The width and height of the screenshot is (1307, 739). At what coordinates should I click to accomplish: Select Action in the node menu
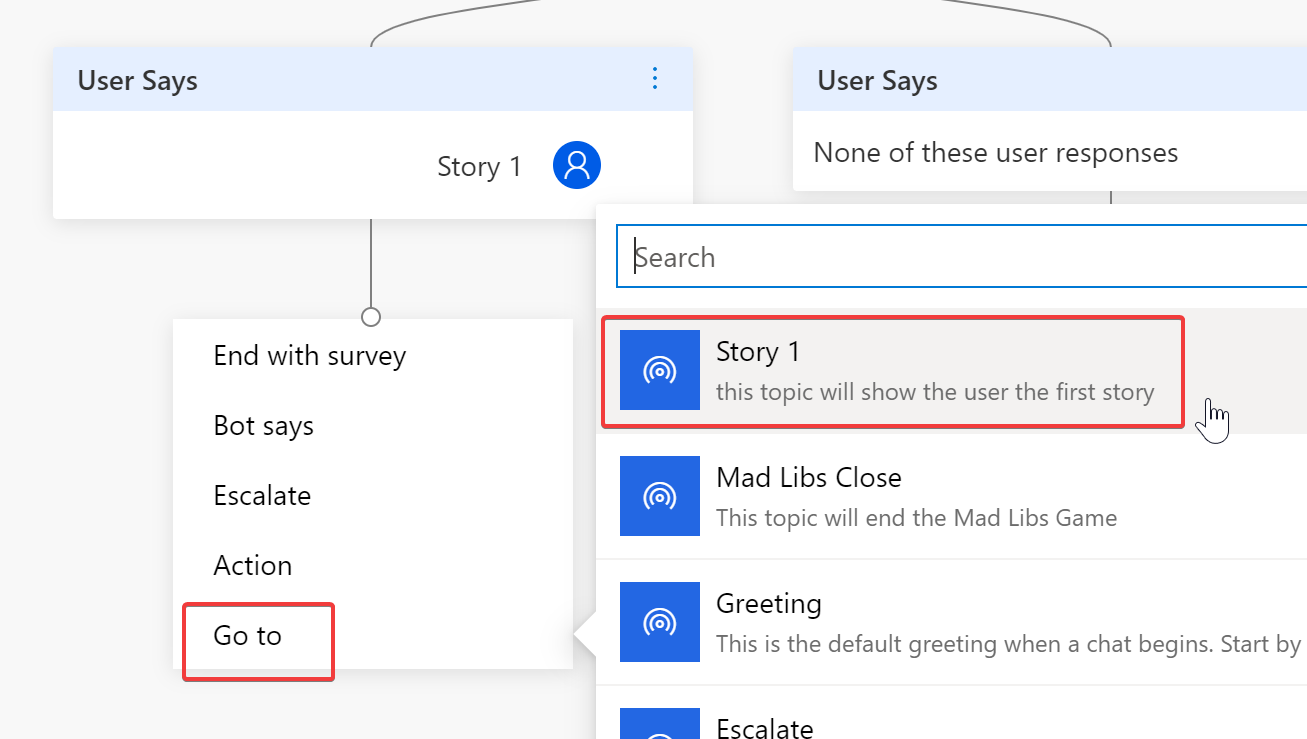tap(252, 566)
